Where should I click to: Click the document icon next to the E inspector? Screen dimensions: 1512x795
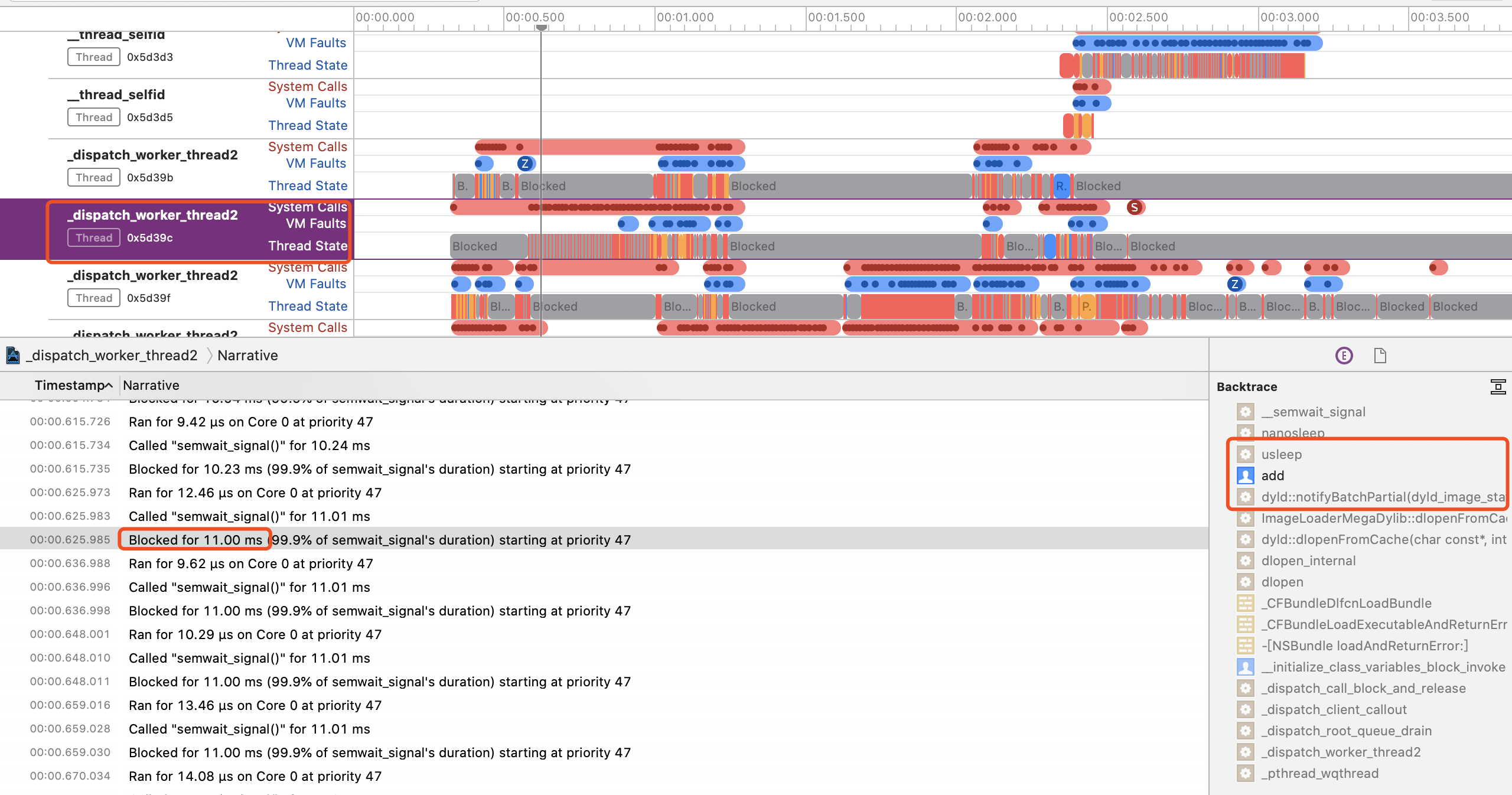pyautogui.click(x=1380, y=356)
